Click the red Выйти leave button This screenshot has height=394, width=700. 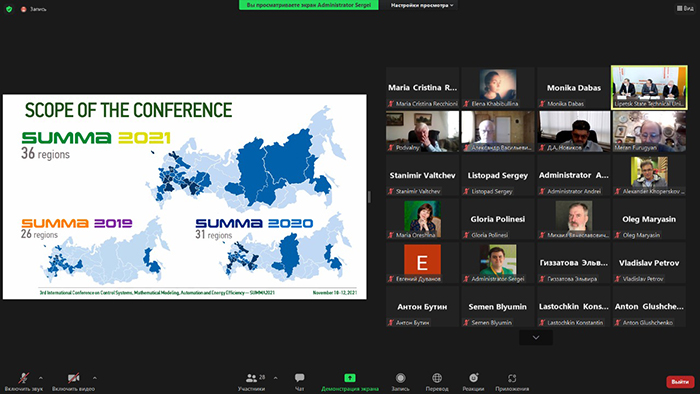click(680, 382)
